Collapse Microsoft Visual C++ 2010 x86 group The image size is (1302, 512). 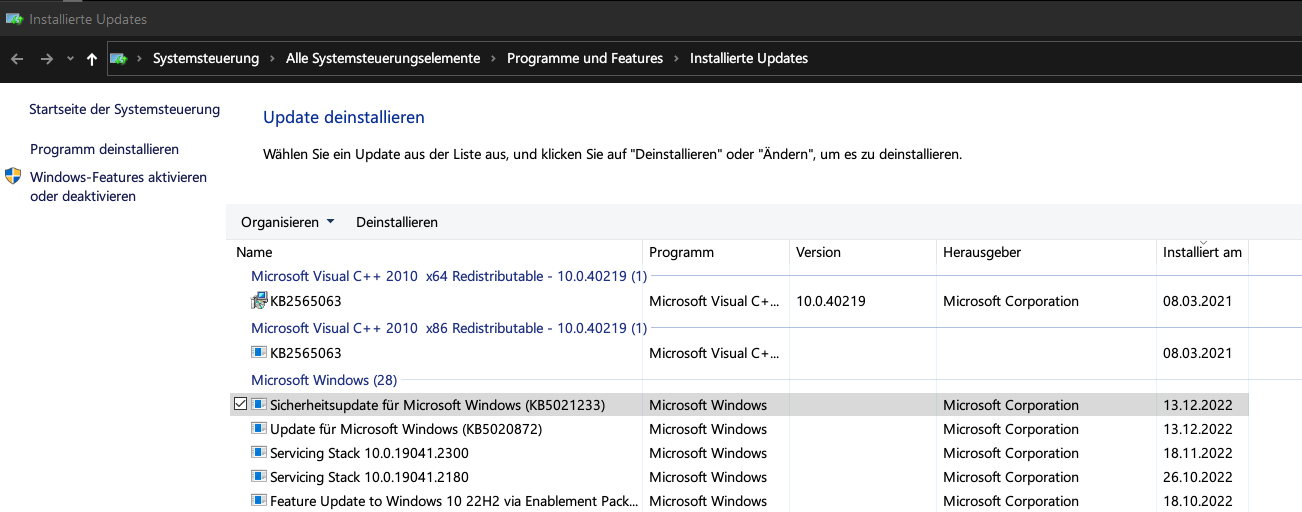[x=449, y=328]
